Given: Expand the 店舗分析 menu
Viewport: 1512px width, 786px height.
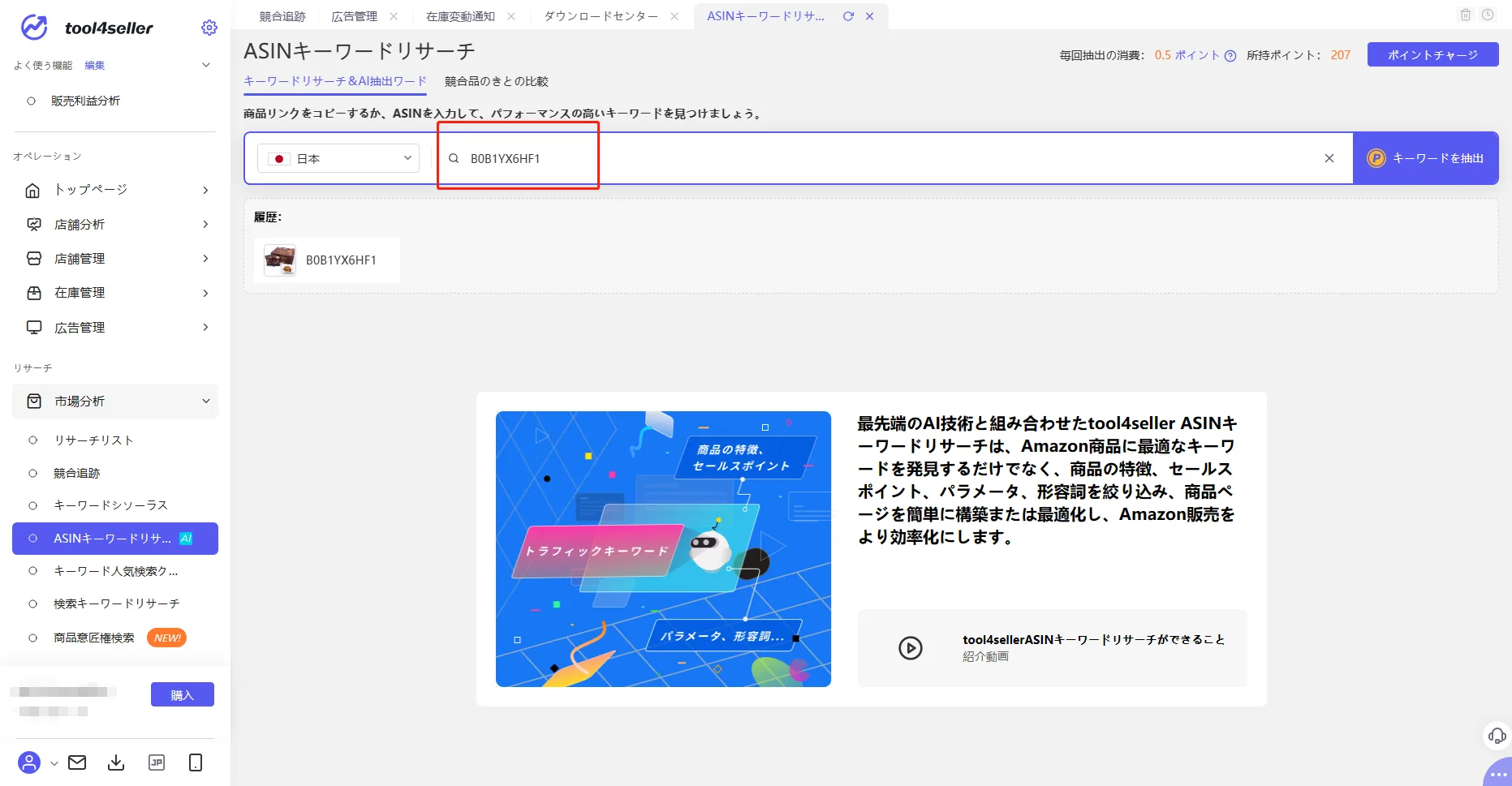Looking at the screenshot, I should tap(205, 225).
